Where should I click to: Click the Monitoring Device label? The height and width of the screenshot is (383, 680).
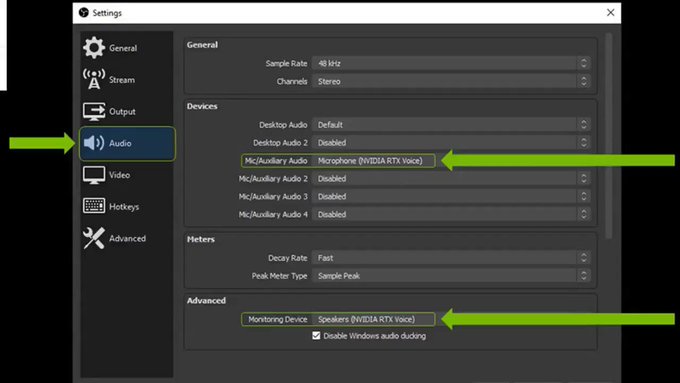[278, 319]
